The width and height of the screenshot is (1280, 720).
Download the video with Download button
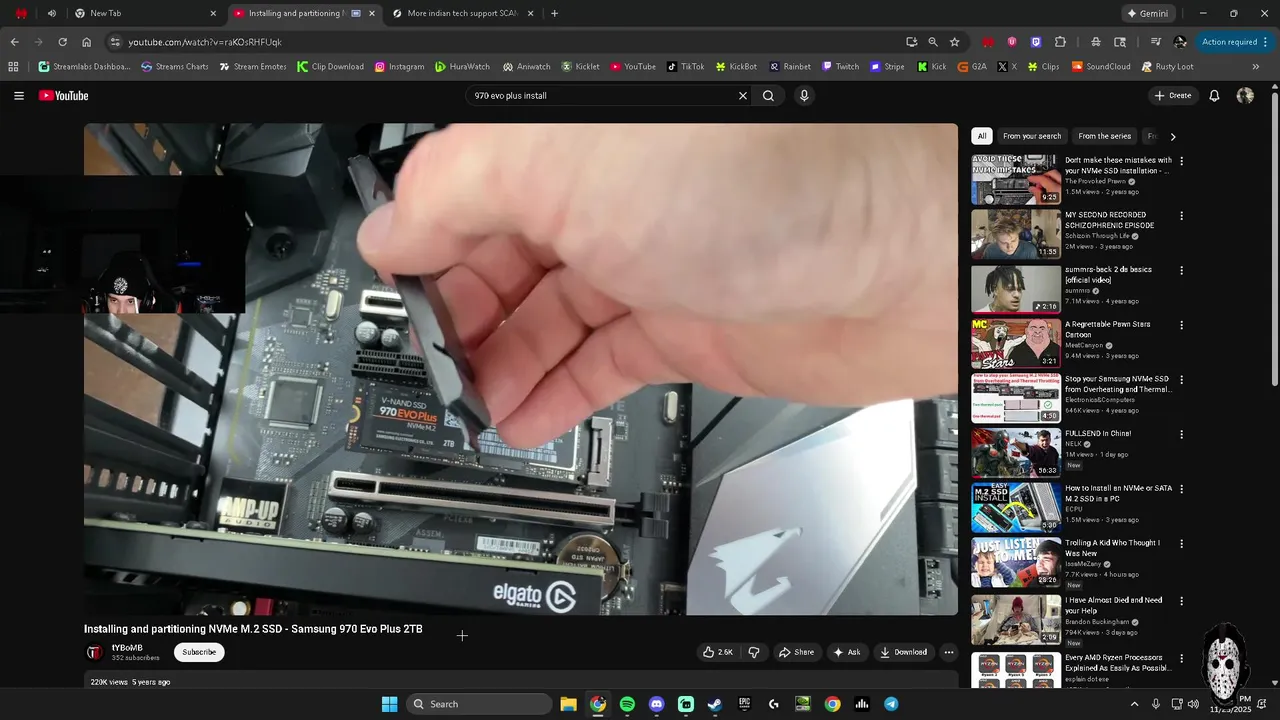coord(903,652)
